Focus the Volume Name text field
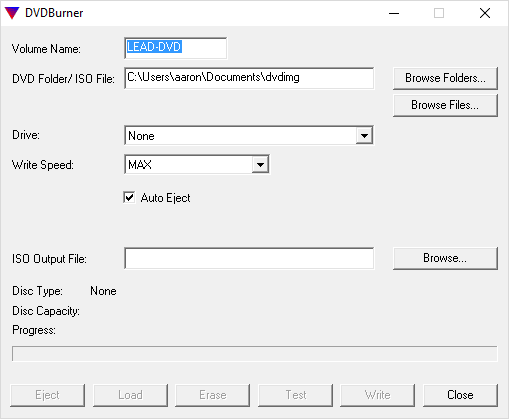This screenshot has width=509, height=419. [x=176, y=48]
